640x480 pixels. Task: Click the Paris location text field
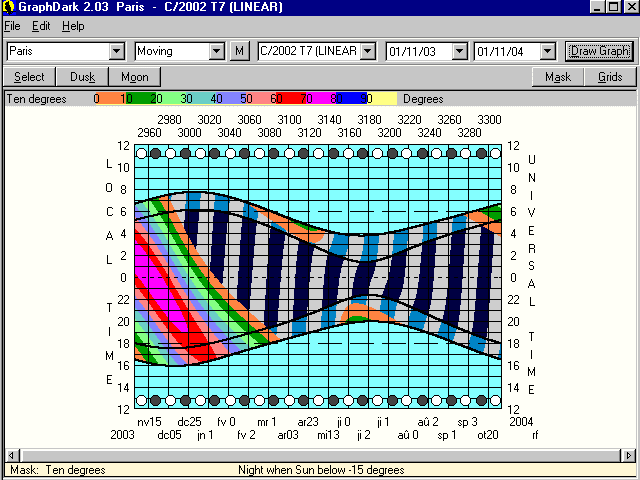coord(59,51)
